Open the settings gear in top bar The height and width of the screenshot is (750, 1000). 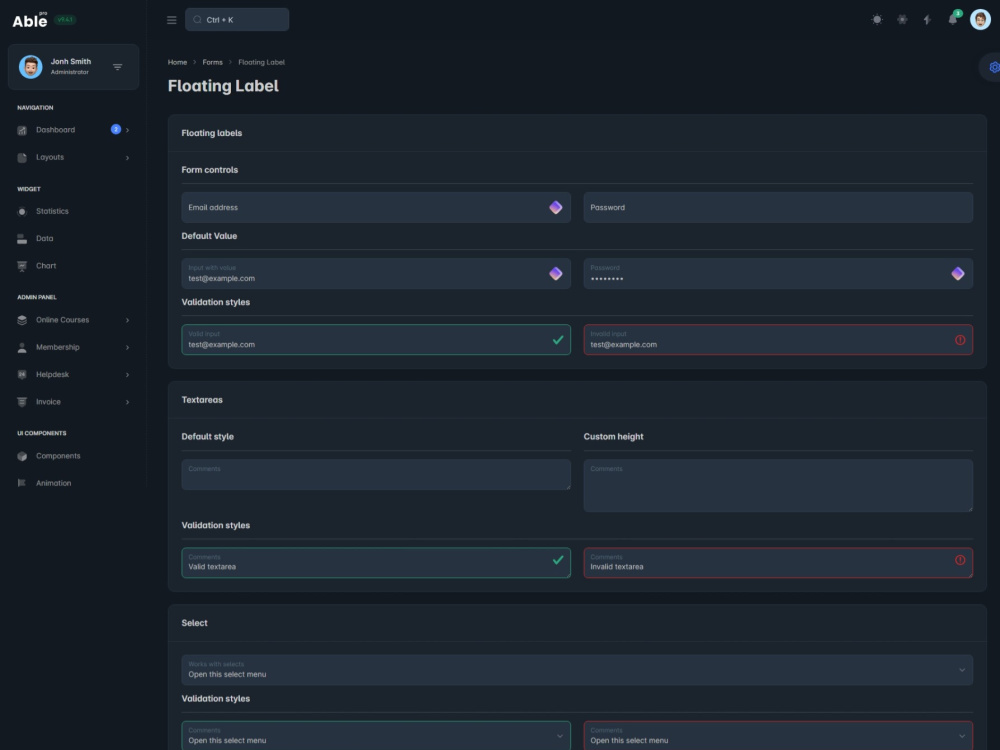pyautogui.click(x=902, y=20)
